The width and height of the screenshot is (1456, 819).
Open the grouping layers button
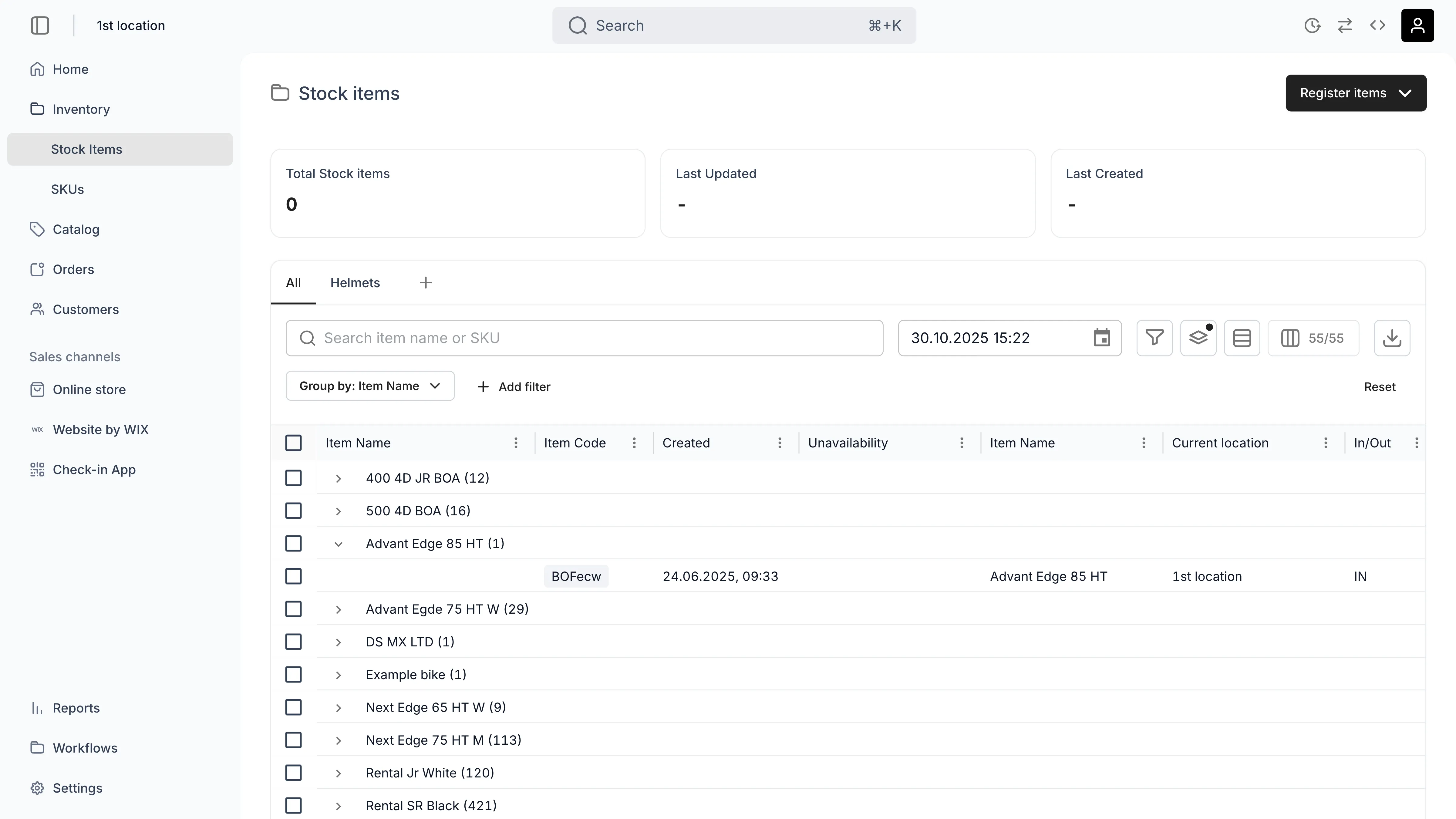1198,338
